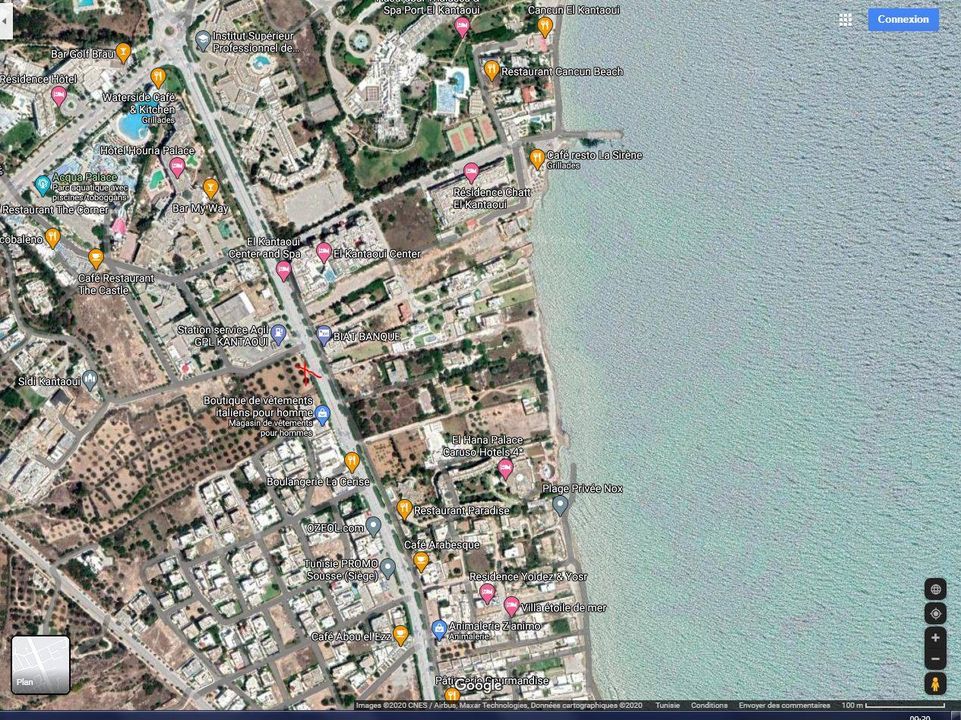Open the Animalerie Z'animo shop pin
The height and width of the screenshot is (720, 961).
pyautogui.click(x=438, y=629)
